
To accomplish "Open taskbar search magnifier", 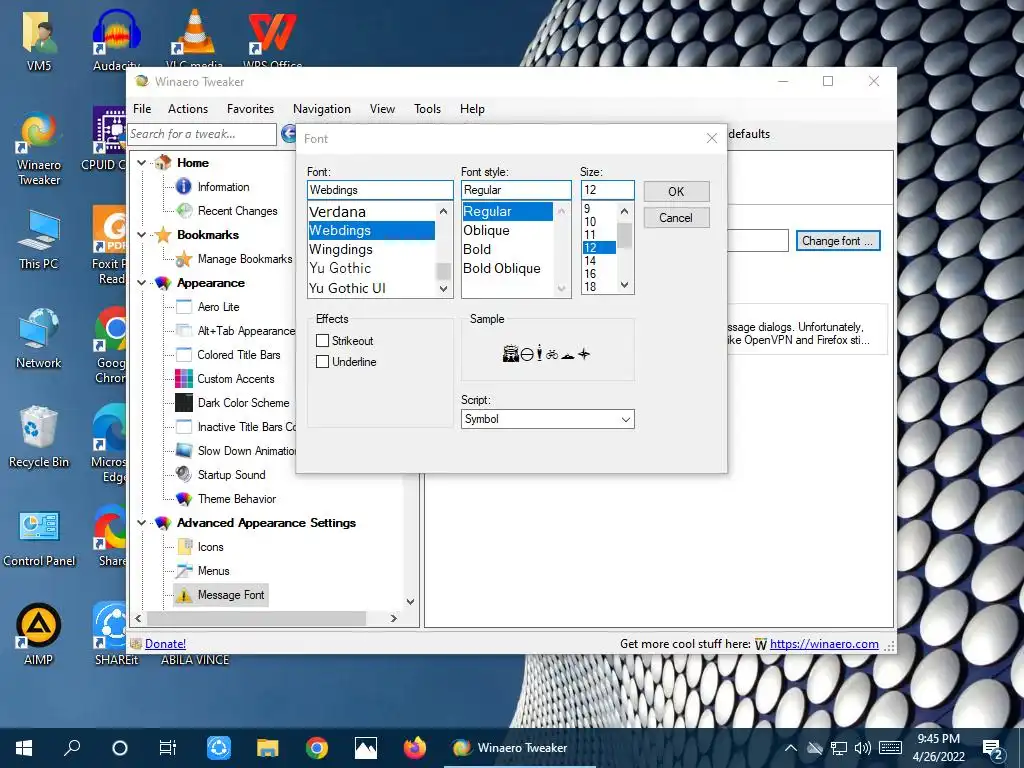I will (72, 748).
